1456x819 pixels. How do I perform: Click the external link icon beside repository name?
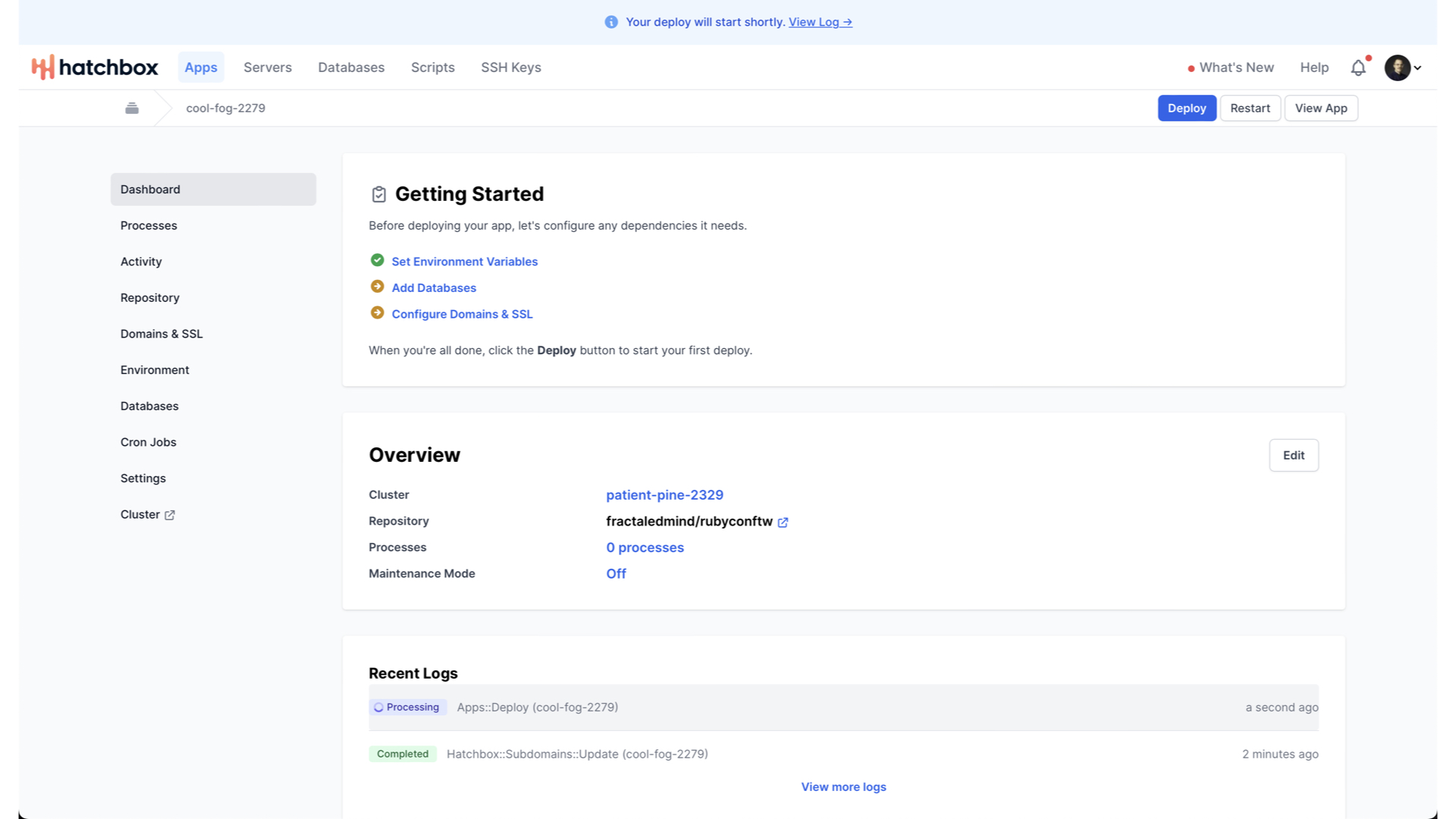pyautogui.click(x=783, y=522)
